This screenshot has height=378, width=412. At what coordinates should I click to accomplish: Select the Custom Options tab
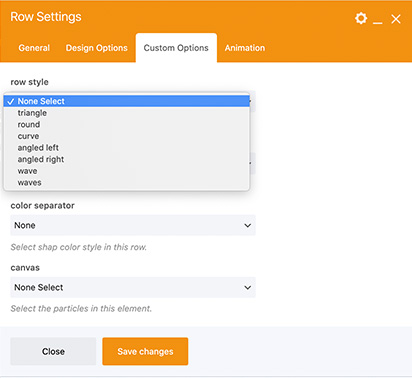coord(176,48)
